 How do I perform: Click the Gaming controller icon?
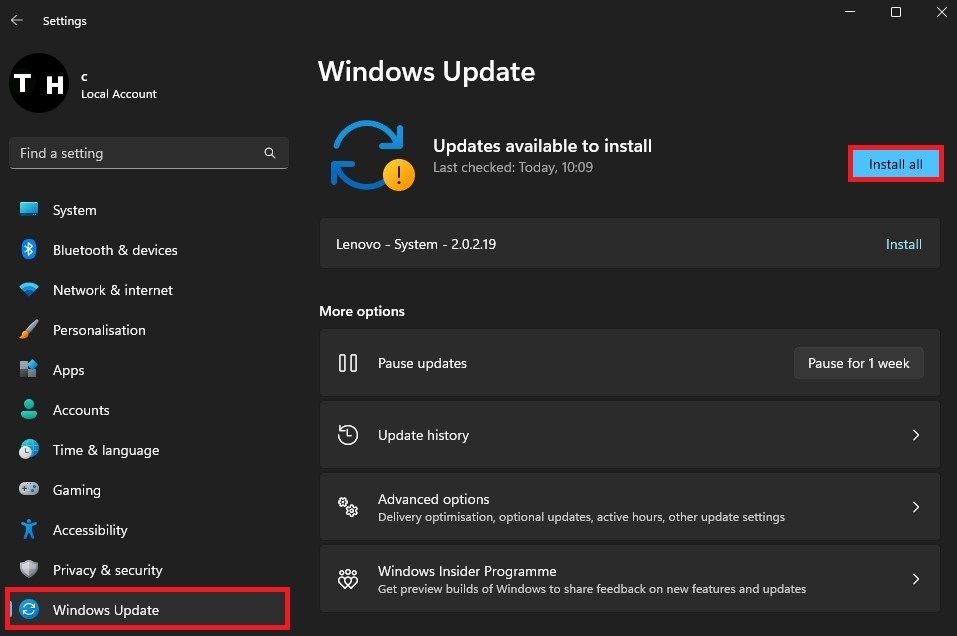[x=29, y=490]
